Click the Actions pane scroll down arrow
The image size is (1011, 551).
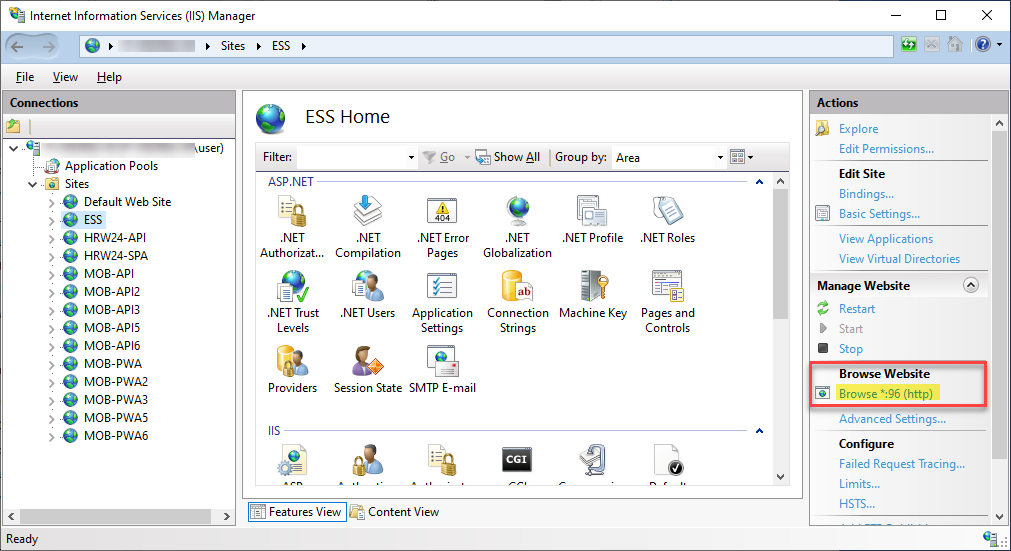pos(999,517)
